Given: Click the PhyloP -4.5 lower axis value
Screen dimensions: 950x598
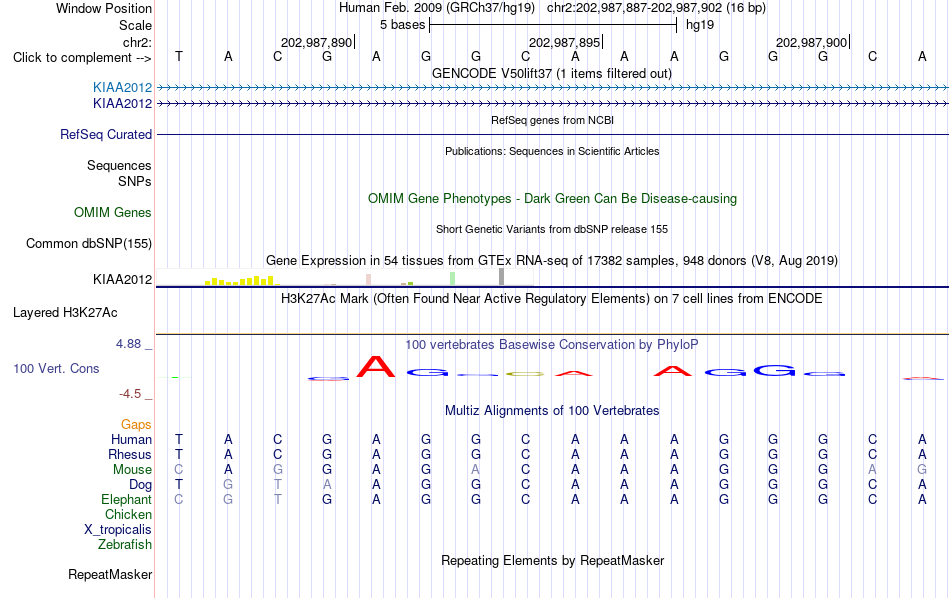Looking at the screenshot, I should click(130, 394).
